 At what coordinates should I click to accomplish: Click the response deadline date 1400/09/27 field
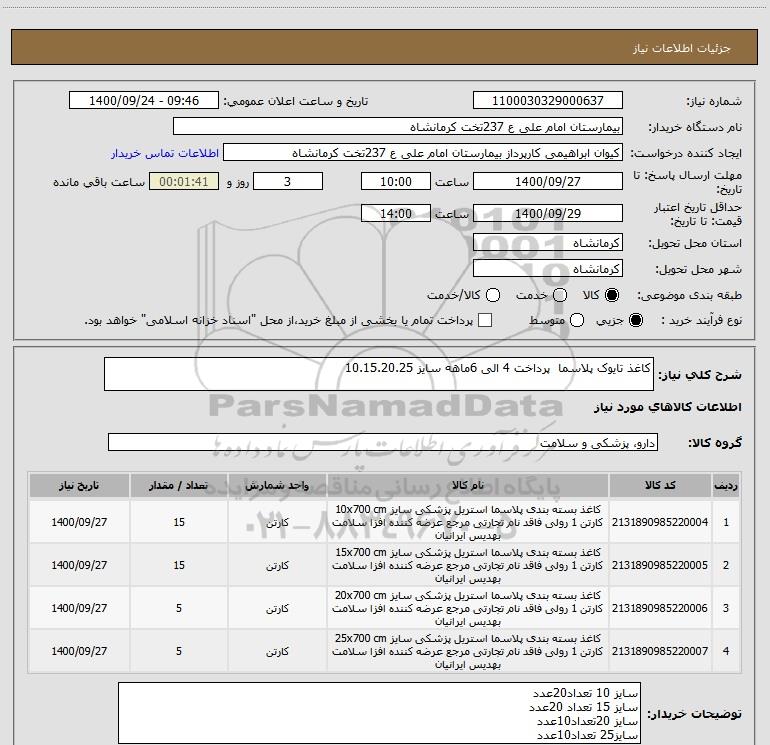pos(548,181)
